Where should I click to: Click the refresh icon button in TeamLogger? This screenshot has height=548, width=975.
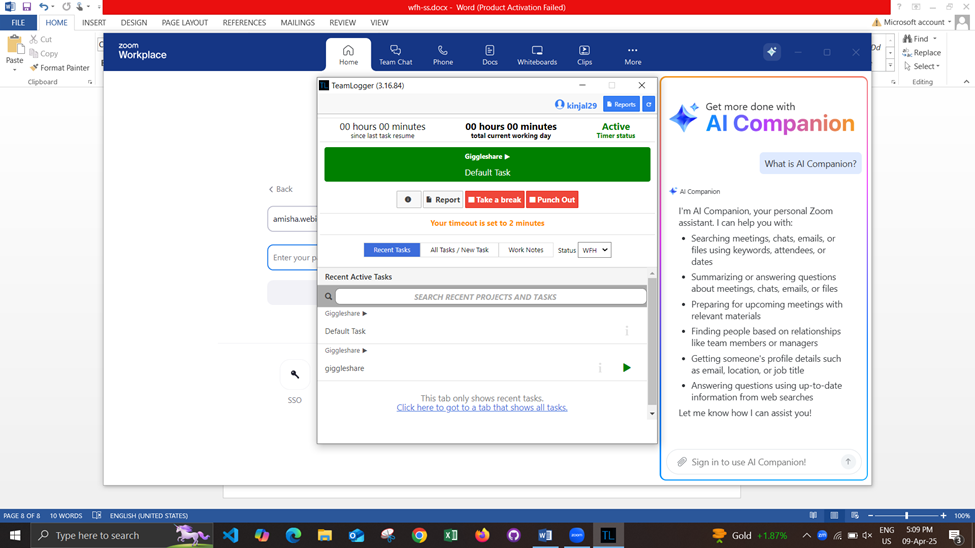tap(649, 104)
